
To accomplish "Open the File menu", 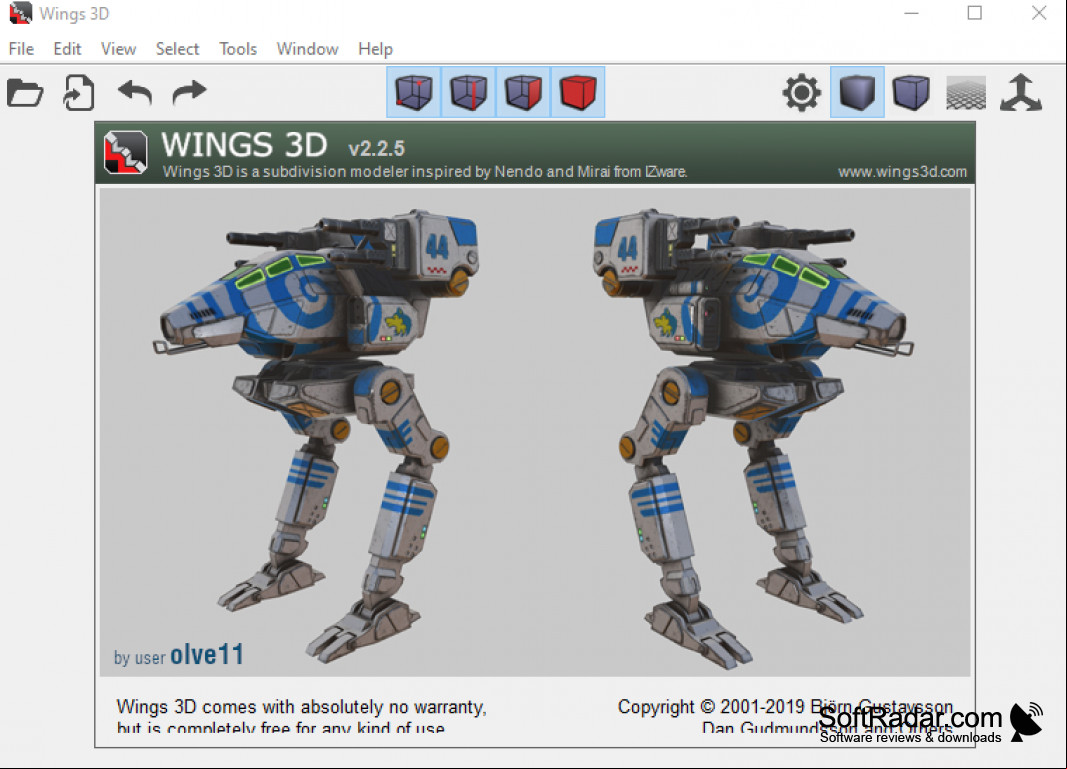I will point(21,49).
